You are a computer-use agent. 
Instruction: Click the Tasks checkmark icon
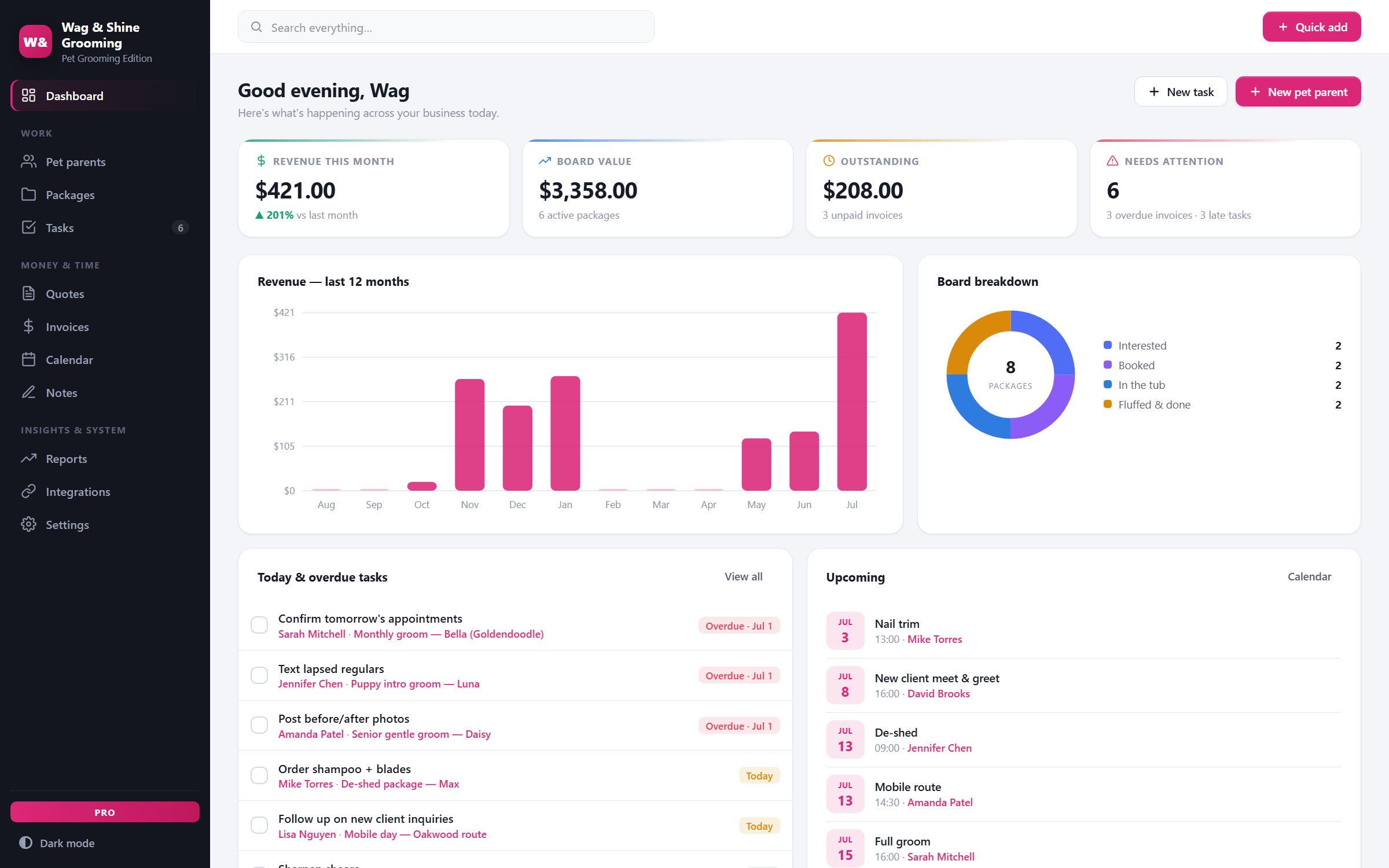(28, 227)
